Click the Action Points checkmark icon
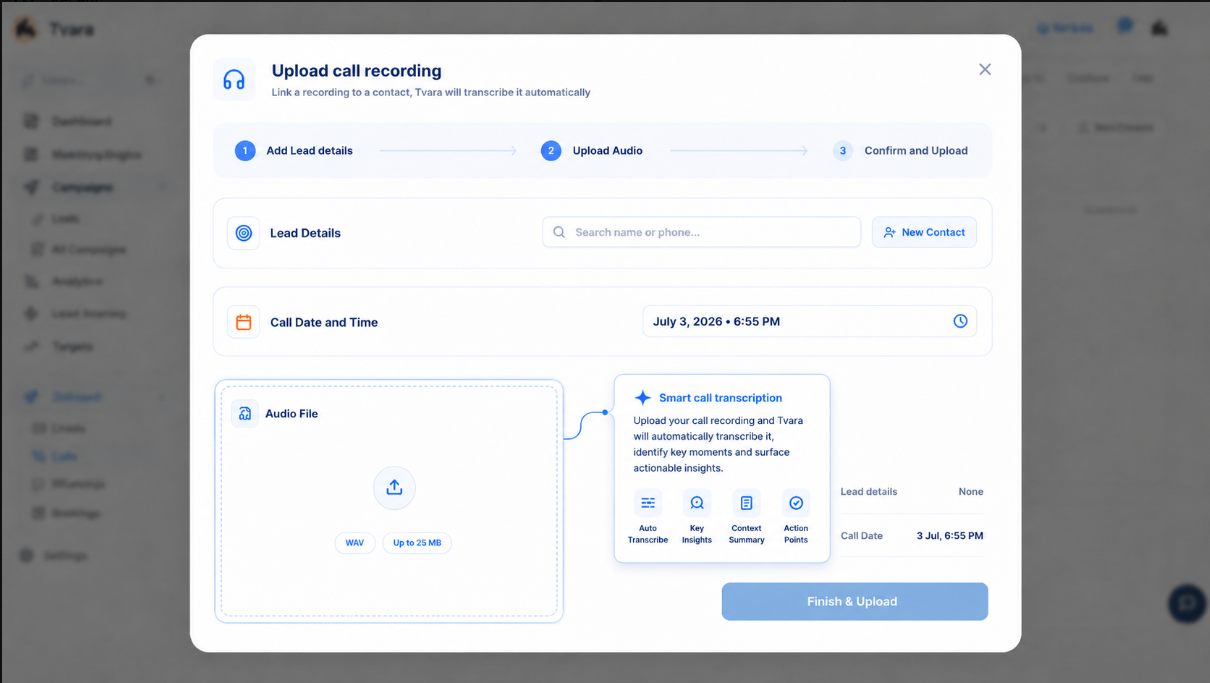1210x683 pixels. pyautogui.click(x=796, y=503)
